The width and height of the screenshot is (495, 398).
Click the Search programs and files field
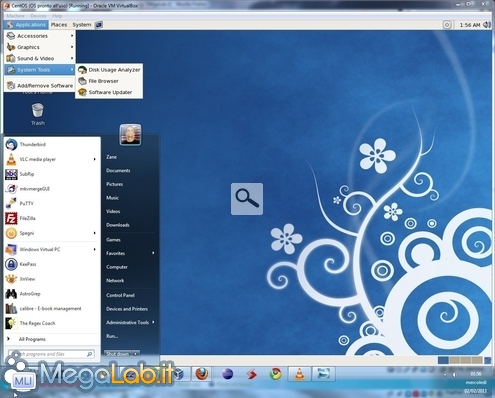coord(51,354)
